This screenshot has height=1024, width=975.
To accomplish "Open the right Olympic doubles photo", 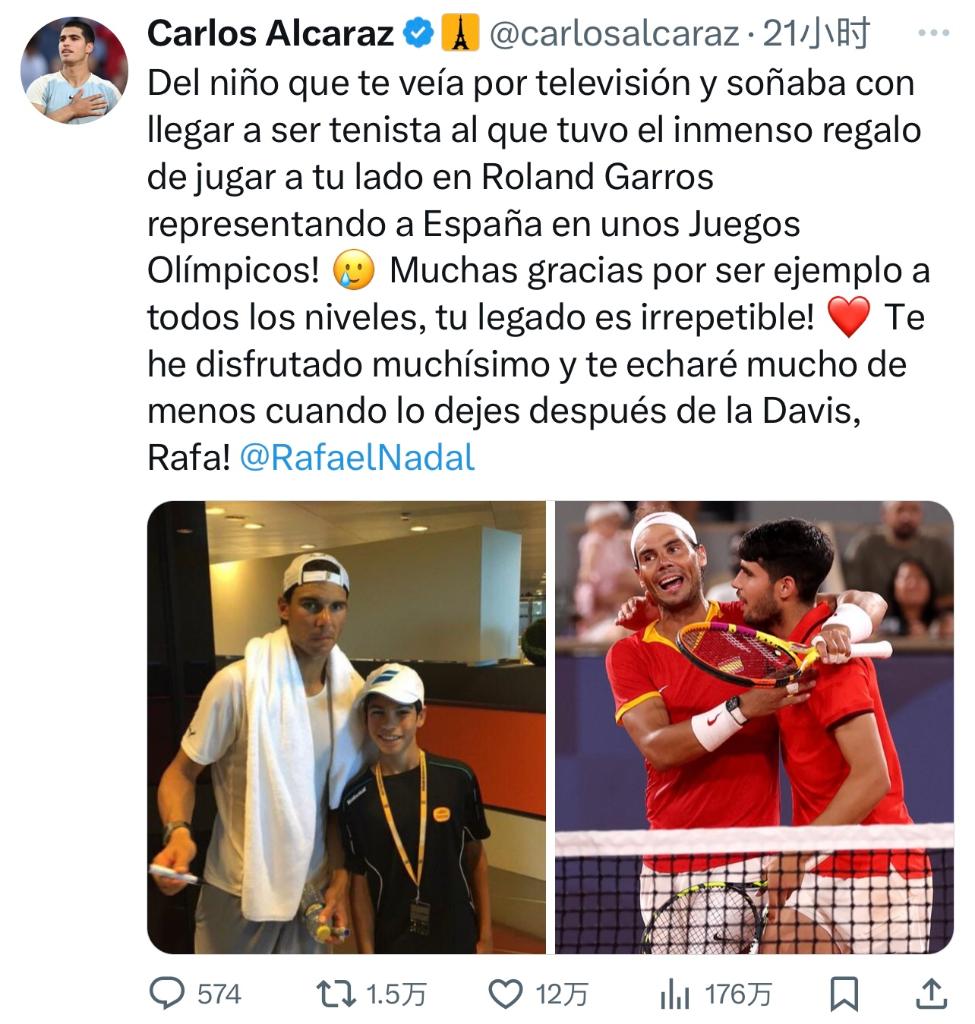I will [x=754, y=727].
